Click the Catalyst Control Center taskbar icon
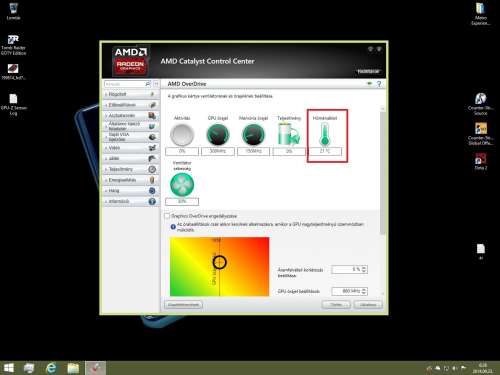The image size is (500, 375). pyautogui.click(x=95, y=368)
